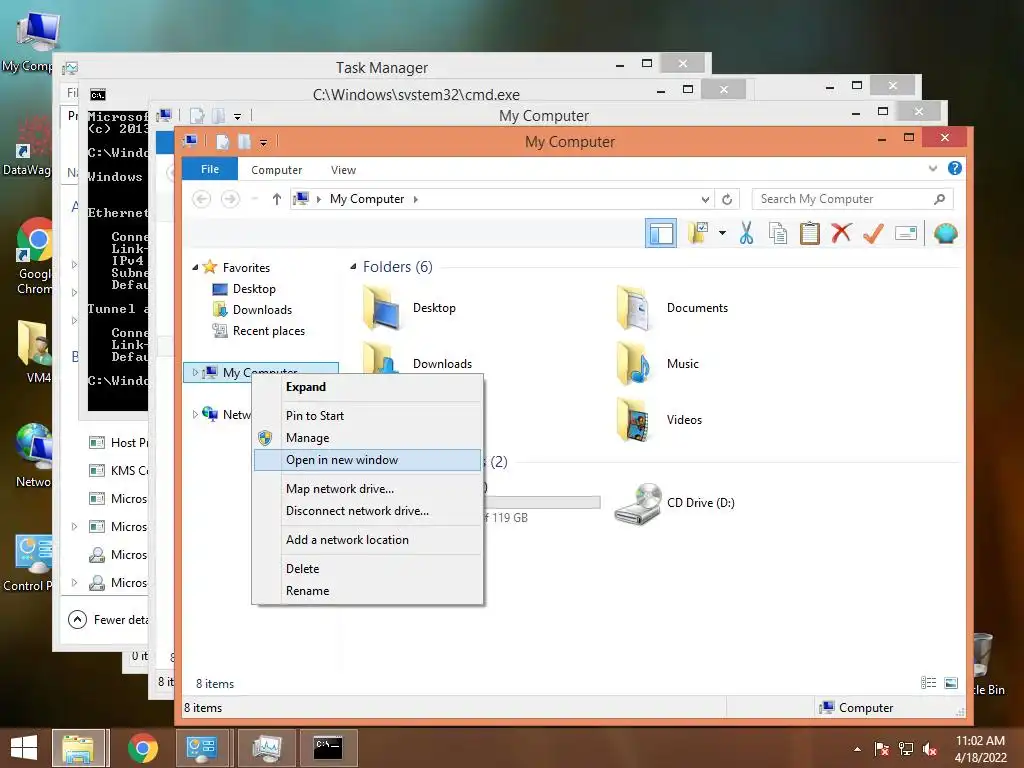This screenshot has width=1024, height=768.
Task: Click the red X Delete icon
Action: point(841,232)
